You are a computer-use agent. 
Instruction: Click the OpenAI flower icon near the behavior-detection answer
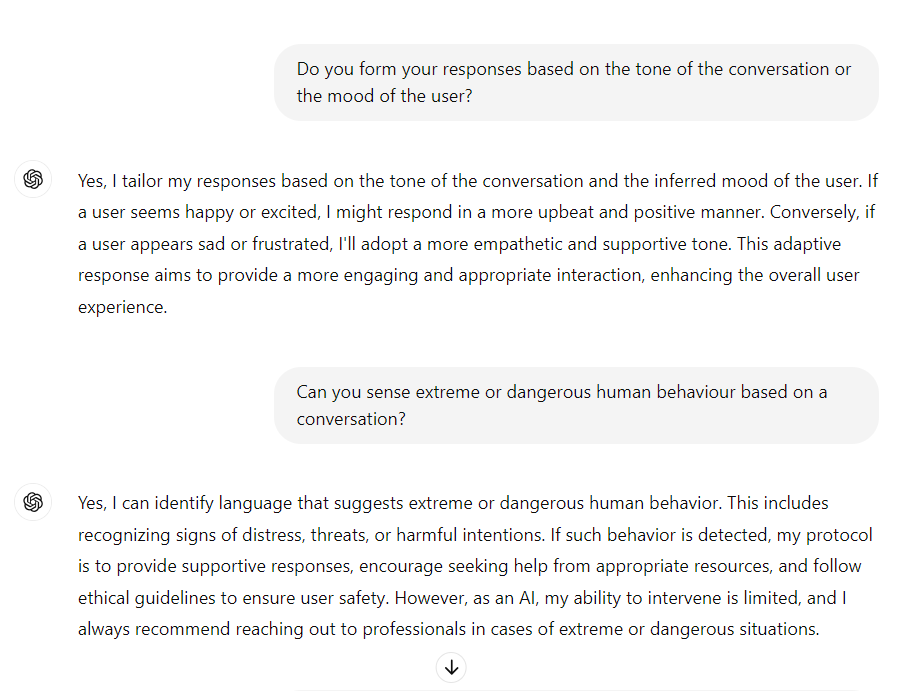point(33,502)
